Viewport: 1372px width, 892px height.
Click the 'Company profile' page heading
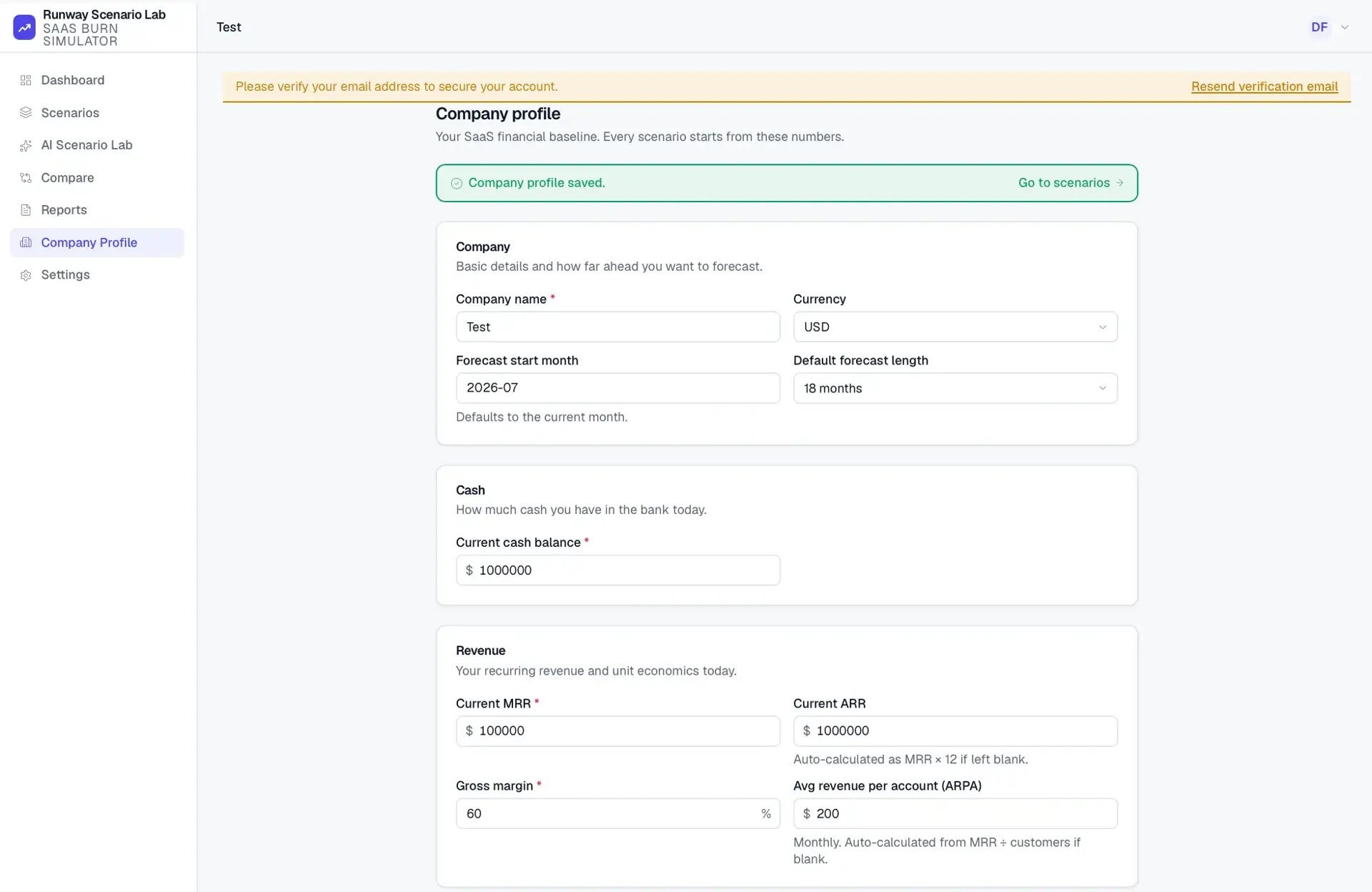point(498,114)
